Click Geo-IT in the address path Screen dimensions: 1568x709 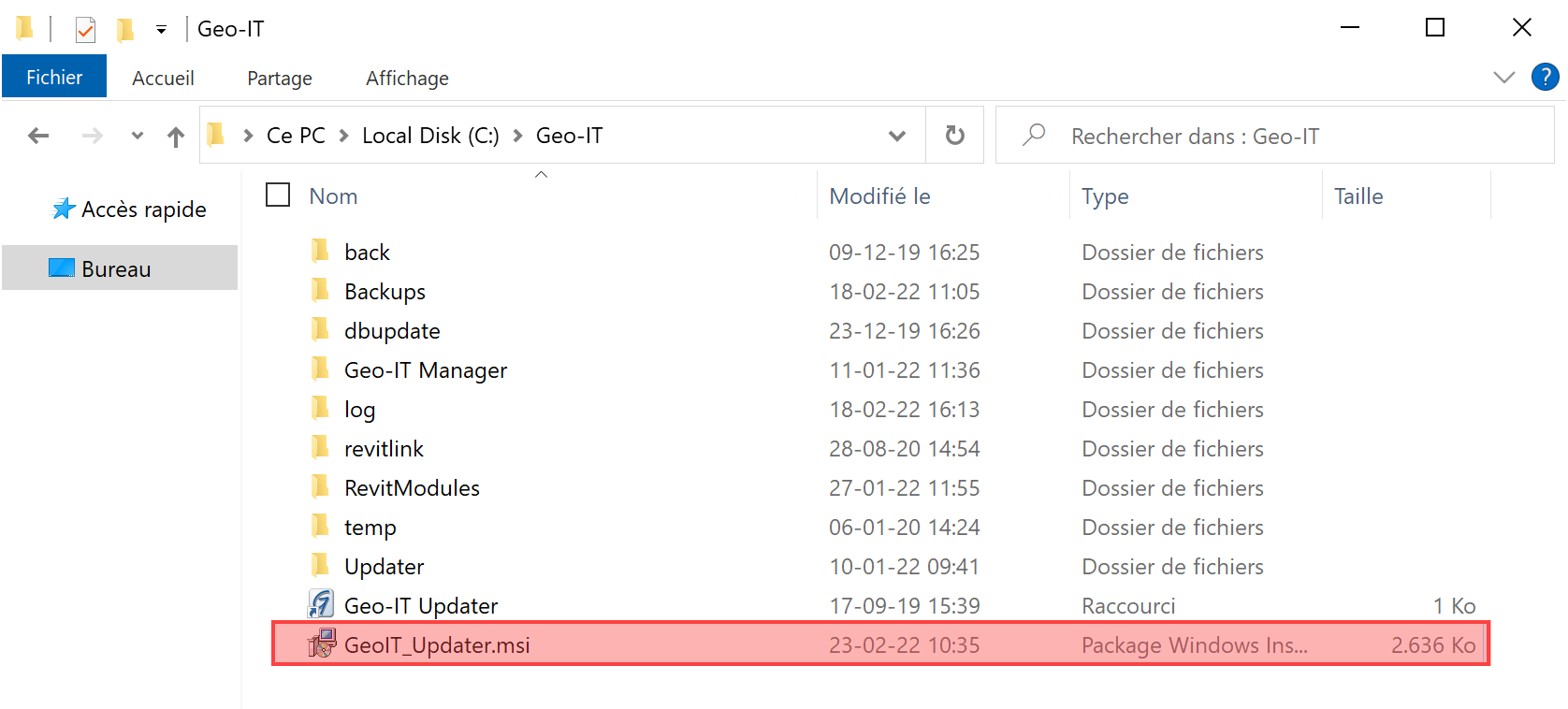pyautogui.click(x=569, y=136)
